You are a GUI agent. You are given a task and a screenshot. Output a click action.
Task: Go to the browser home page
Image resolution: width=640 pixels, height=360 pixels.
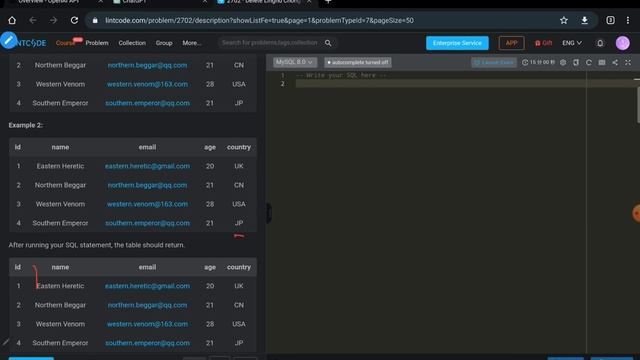click(12, 20)
